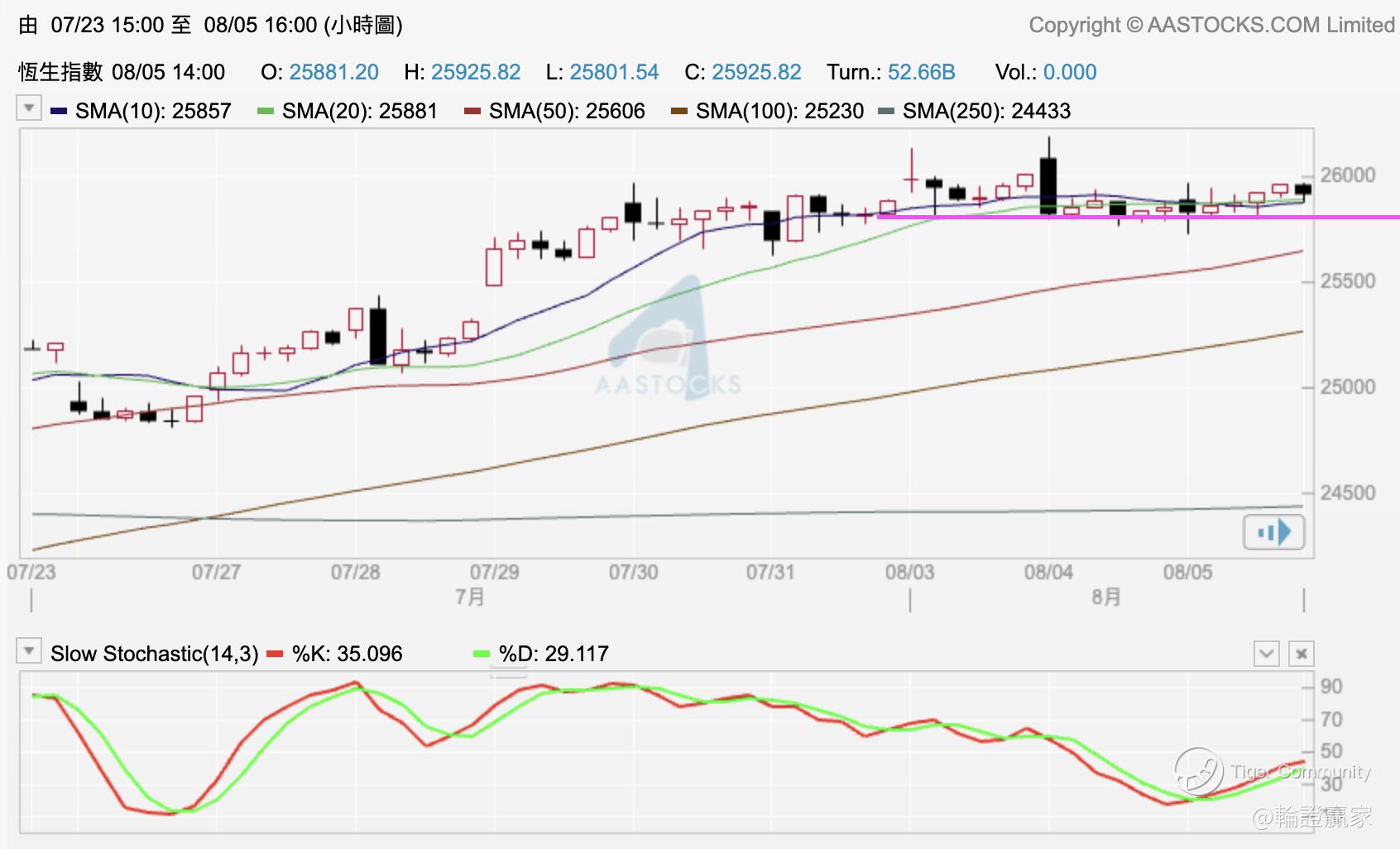Image resolution: width=1400 pixels, height=849 pixels.
Task: Click the 07/29 date axis label
Action: [494, 572]
